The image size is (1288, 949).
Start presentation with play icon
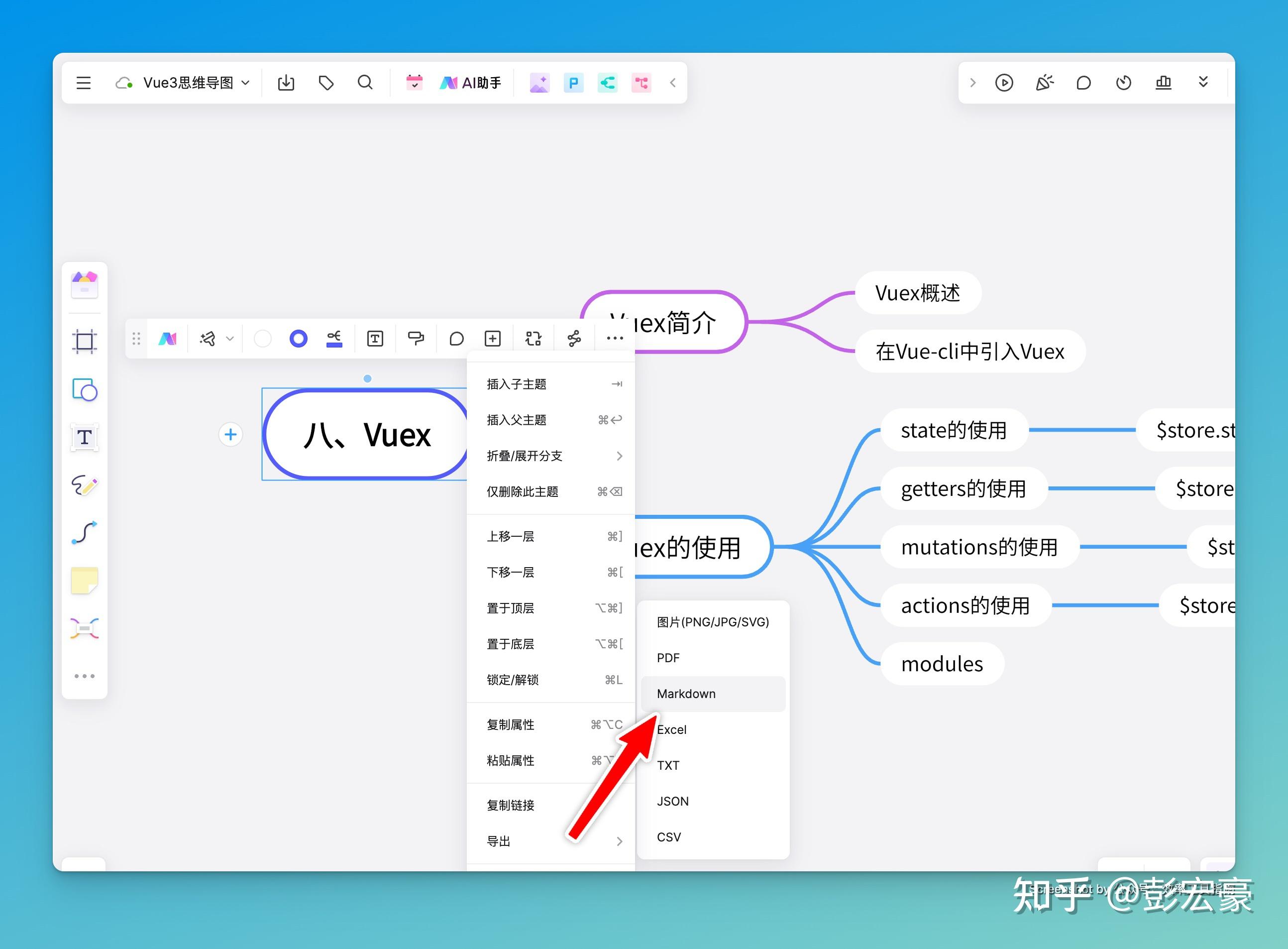(x=1004, y=83)
